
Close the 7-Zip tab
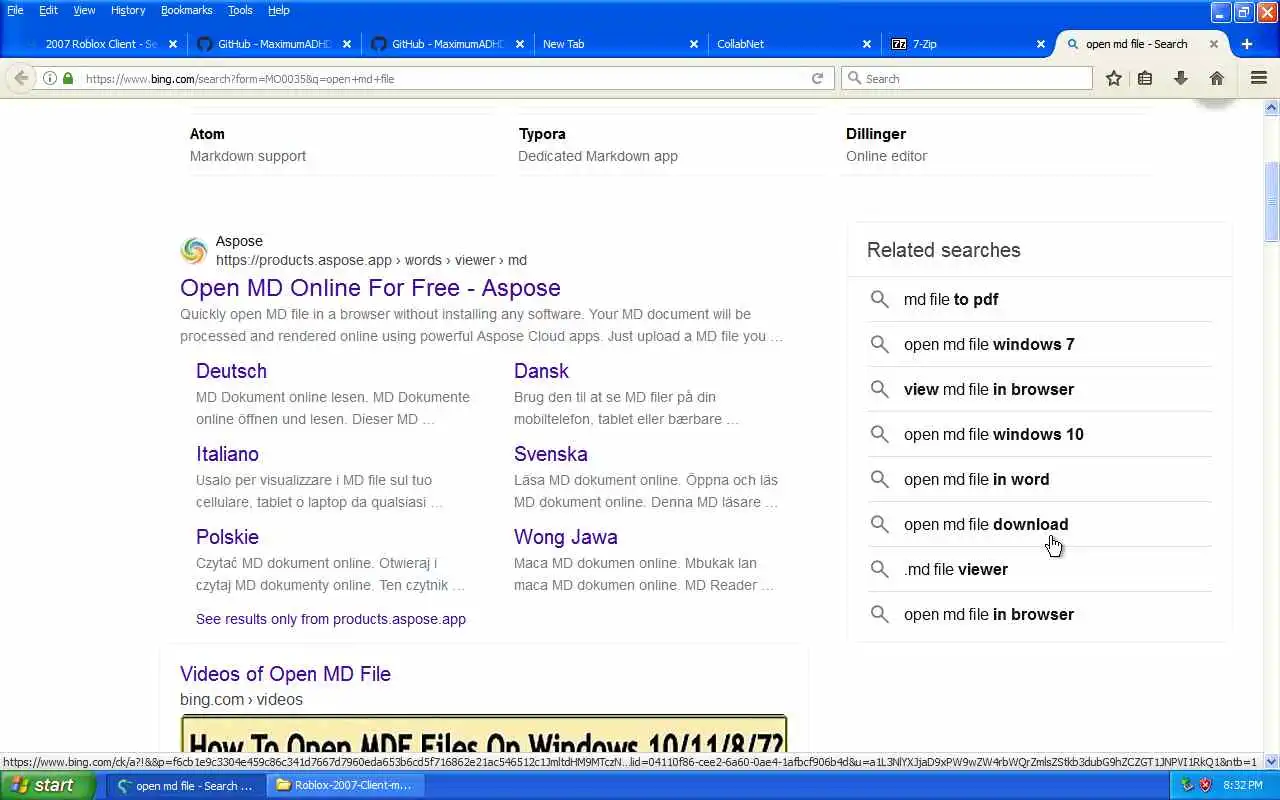click(1040, 44)
